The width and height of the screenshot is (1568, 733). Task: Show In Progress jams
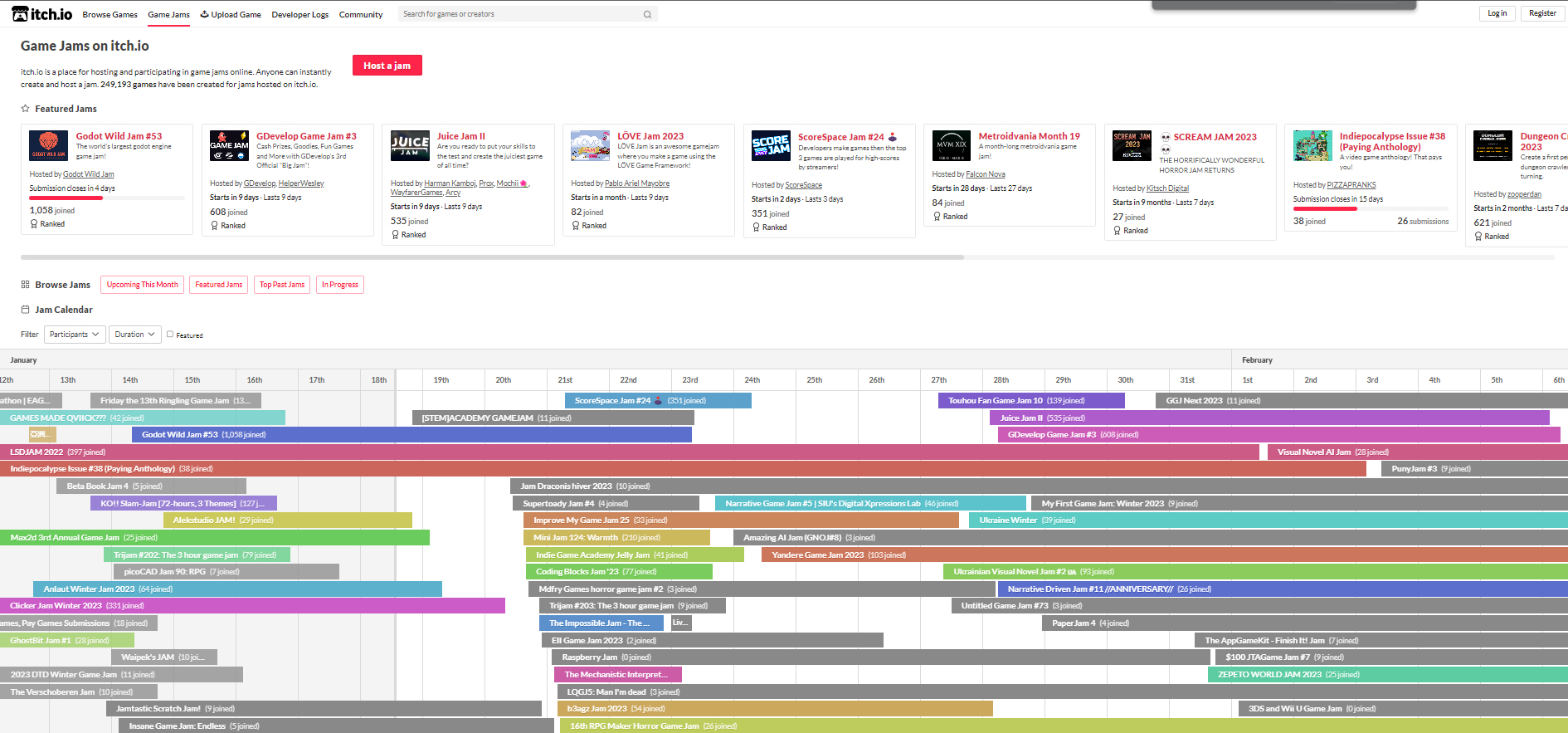click(x=340, y=285)
